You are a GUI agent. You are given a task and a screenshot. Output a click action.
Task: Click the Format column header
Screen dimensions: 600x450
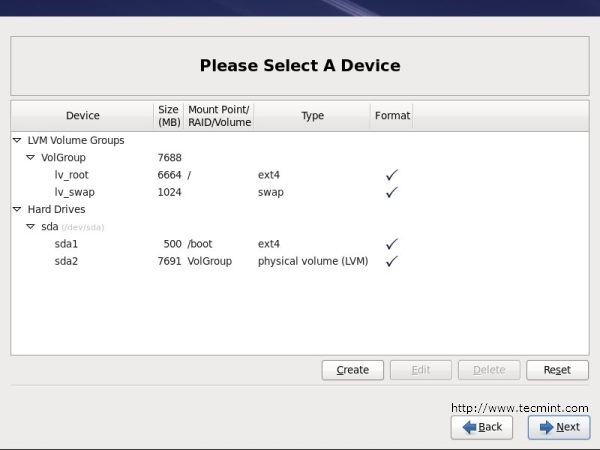click(x=392, y=116)
